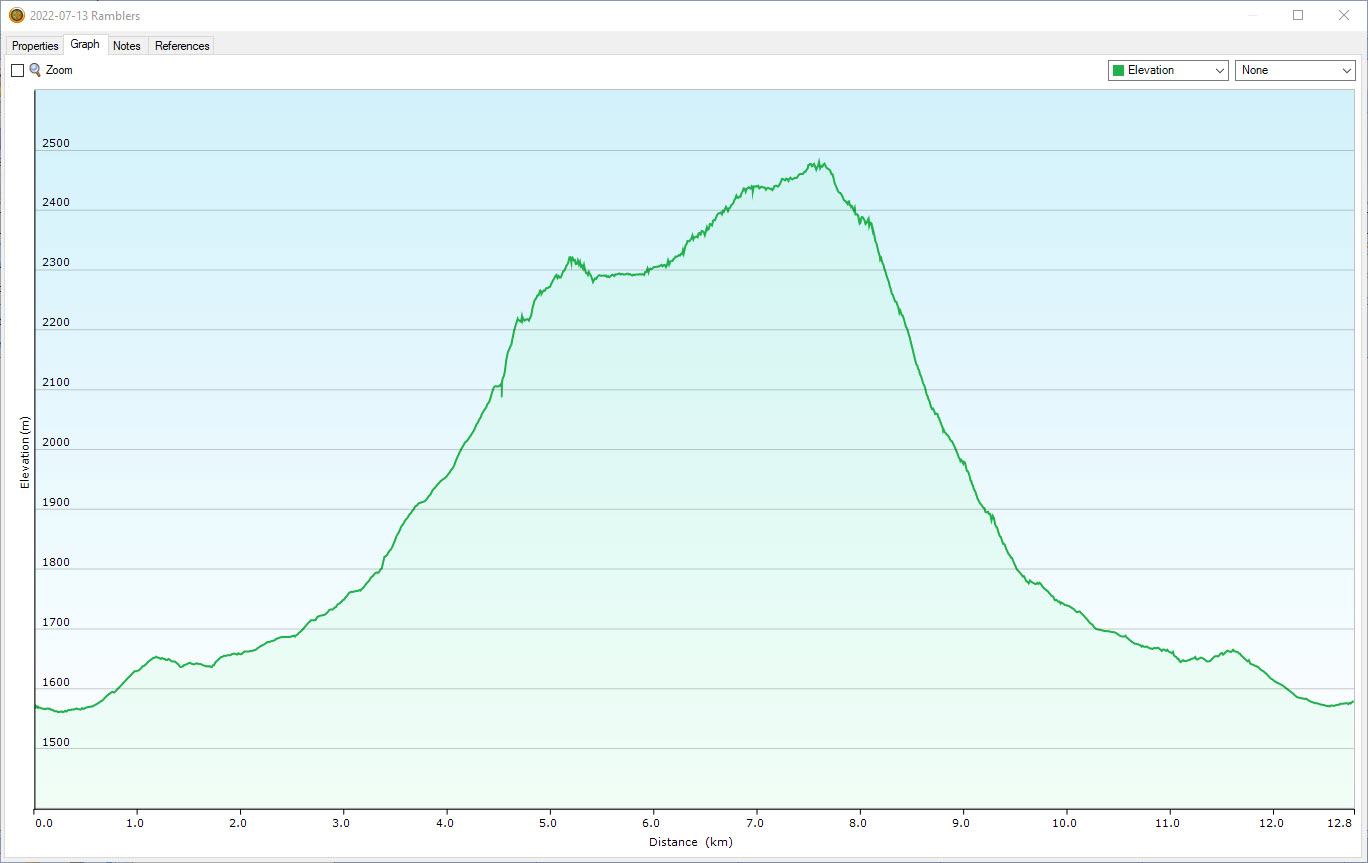Click the 7.0 km distance tick label

click(x=755, y=823)
